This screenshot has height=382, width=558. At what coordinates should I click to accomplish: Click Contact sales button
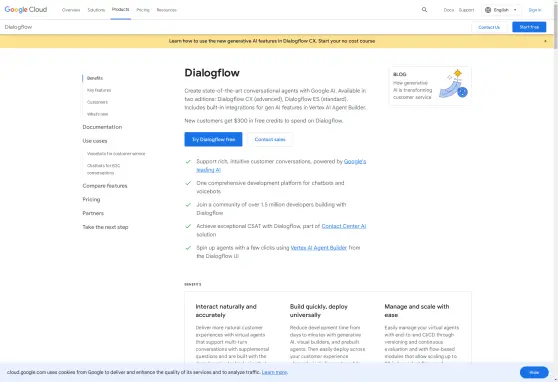[x=270, y=139]
